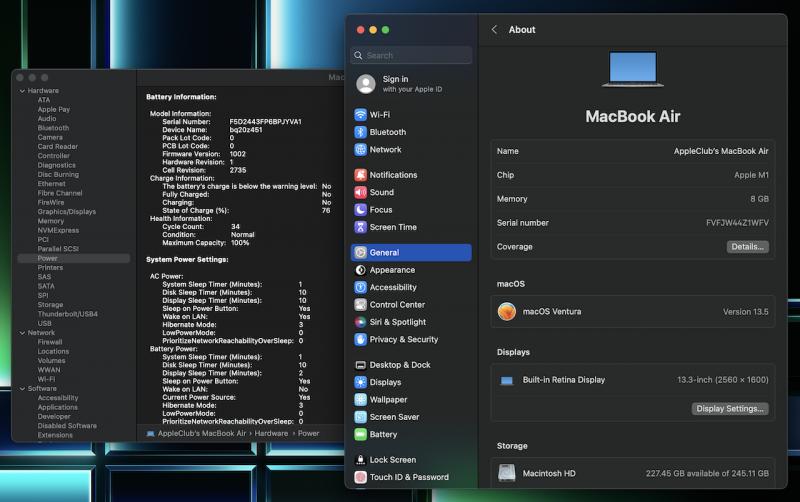Open Privacy & Security hand icon
The height and width of the screenshot is (502, 800).
360,339
